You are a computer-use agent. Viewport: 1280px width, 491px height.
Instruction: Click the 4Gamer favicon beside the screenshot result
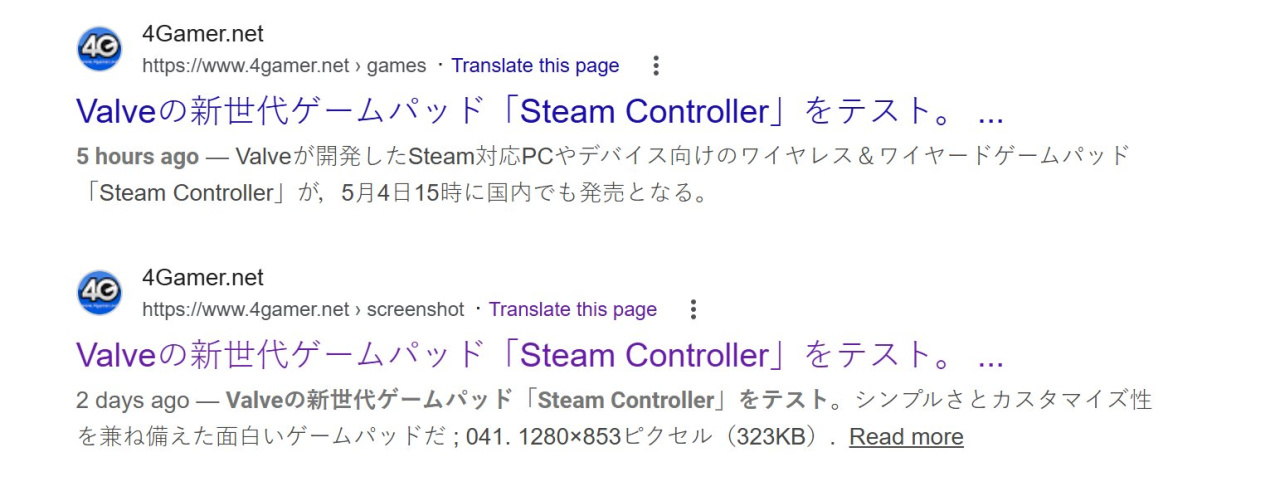(99, 293)
